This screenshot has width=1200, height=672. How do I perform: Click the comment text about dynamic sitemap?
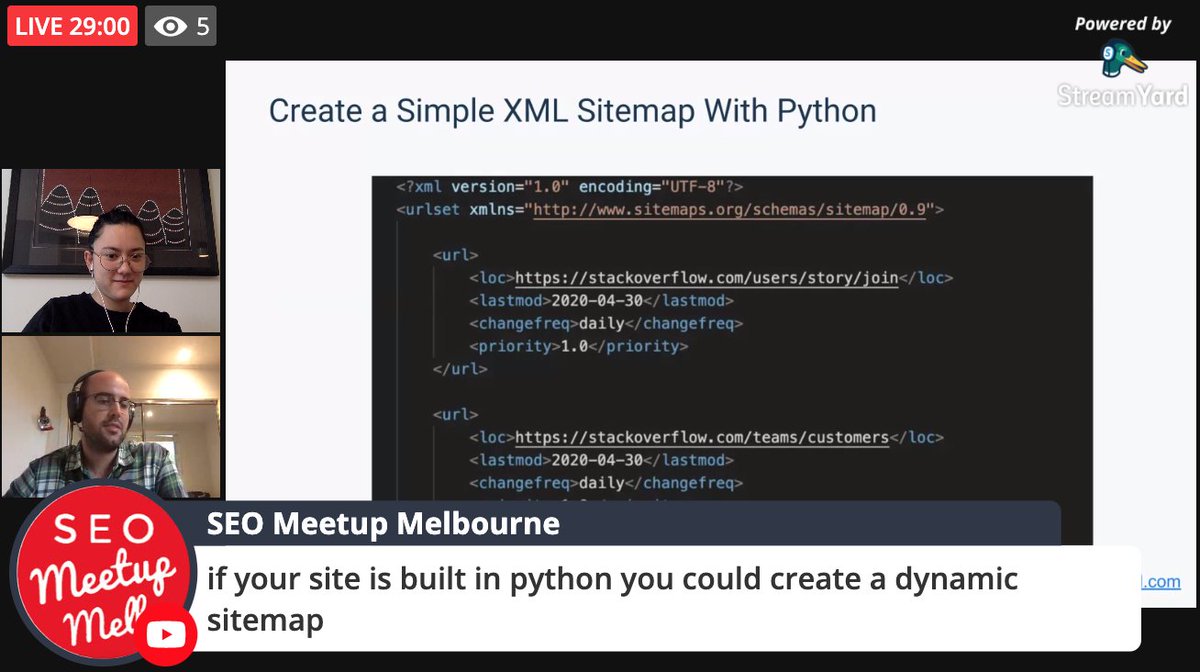pos(612,598)
